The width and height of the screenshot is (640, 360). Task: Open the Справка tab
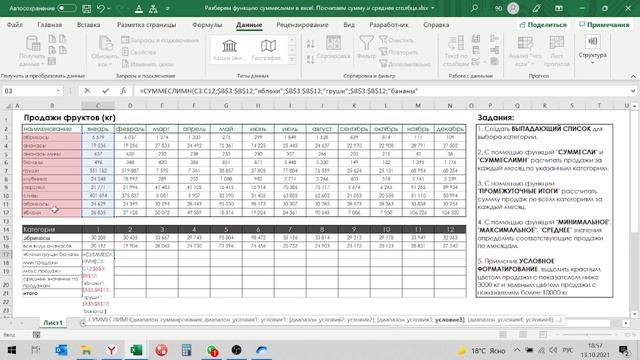pos(436,25)
